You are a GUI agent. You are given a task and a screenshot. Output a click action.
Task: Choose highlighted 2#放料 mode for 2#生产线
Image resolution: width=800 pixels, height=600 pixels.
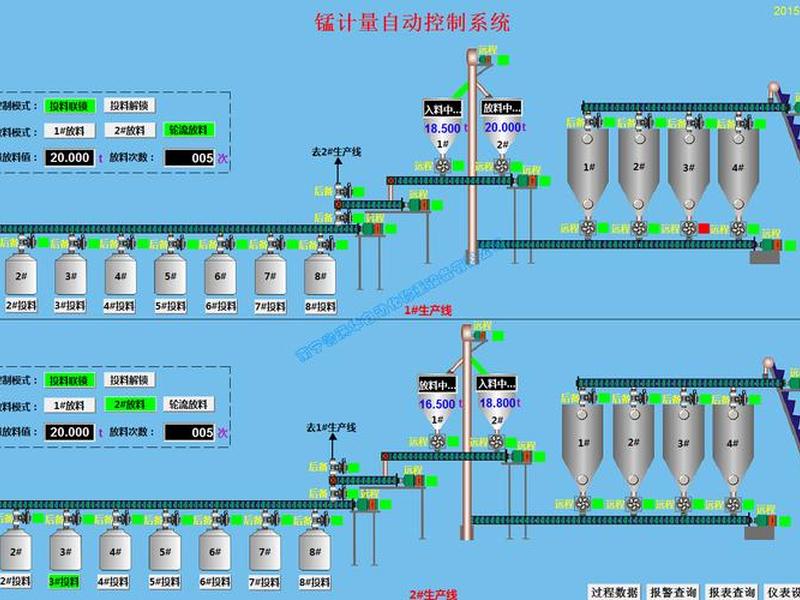pyautogui.click(x=130, y=405)
